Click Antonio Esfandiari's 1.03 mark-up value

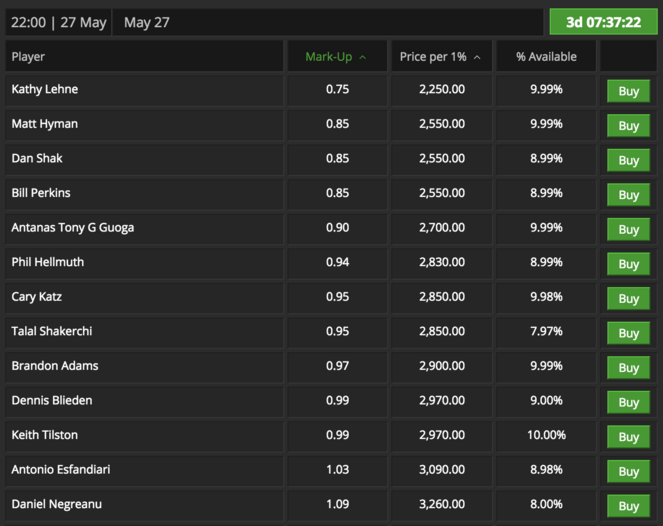(x=337, y=469)
